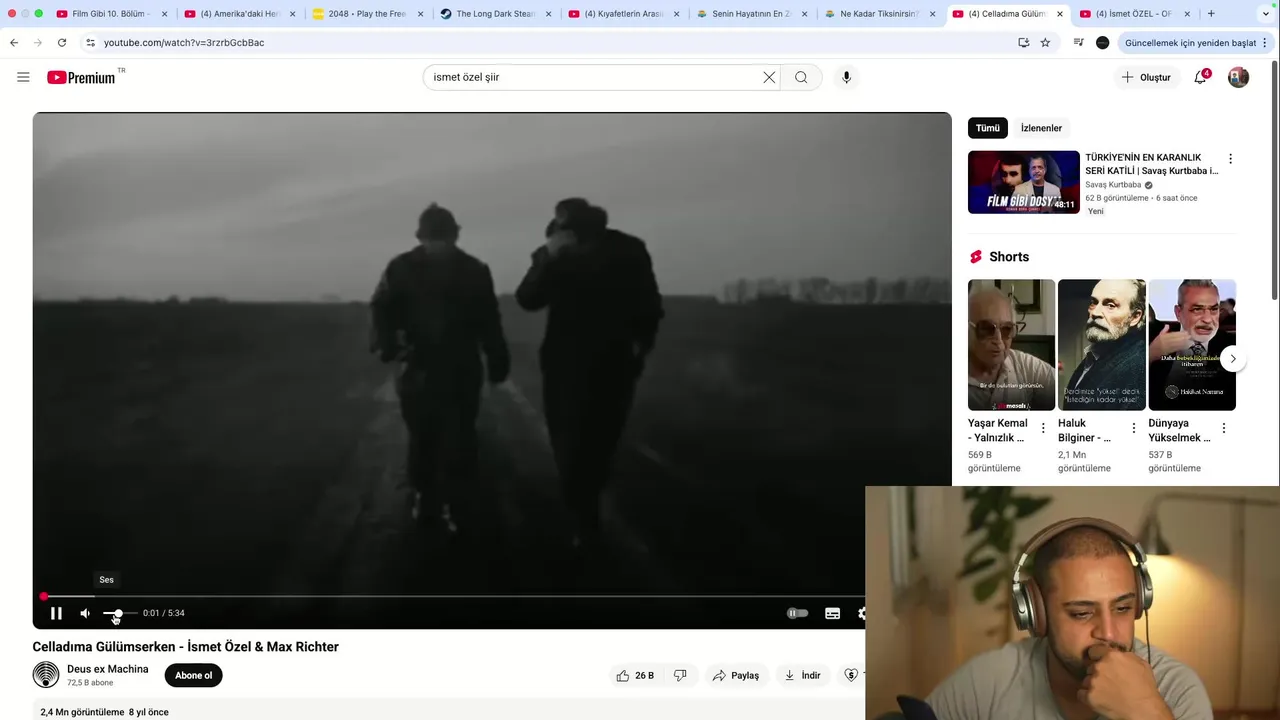Click the Shorts section logo

[x=976, y=257]
